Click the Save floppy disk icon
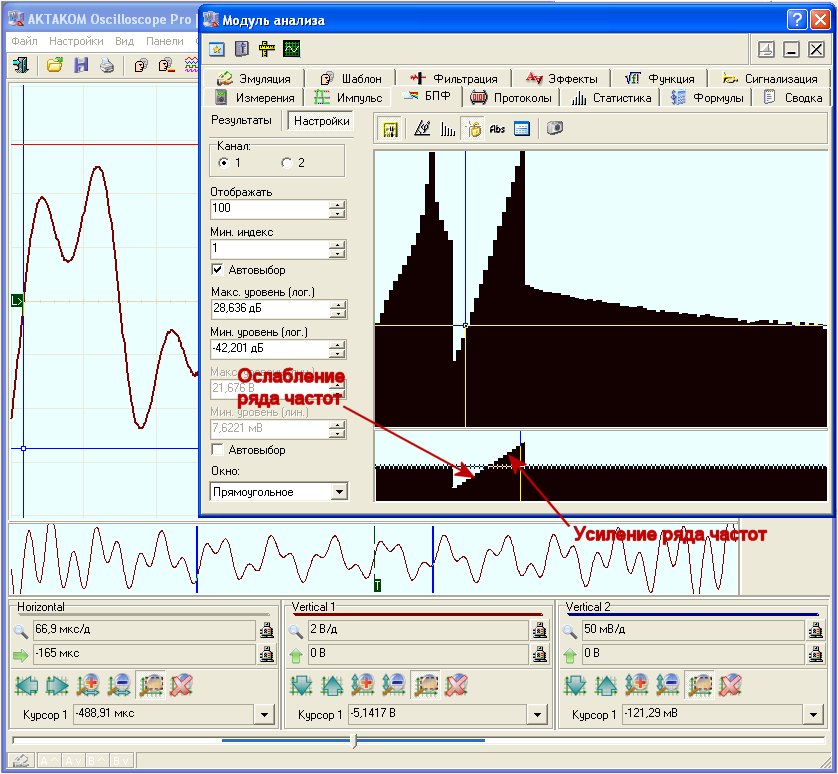The height and width of the screenshot is (774, 838). pos(81,65)
